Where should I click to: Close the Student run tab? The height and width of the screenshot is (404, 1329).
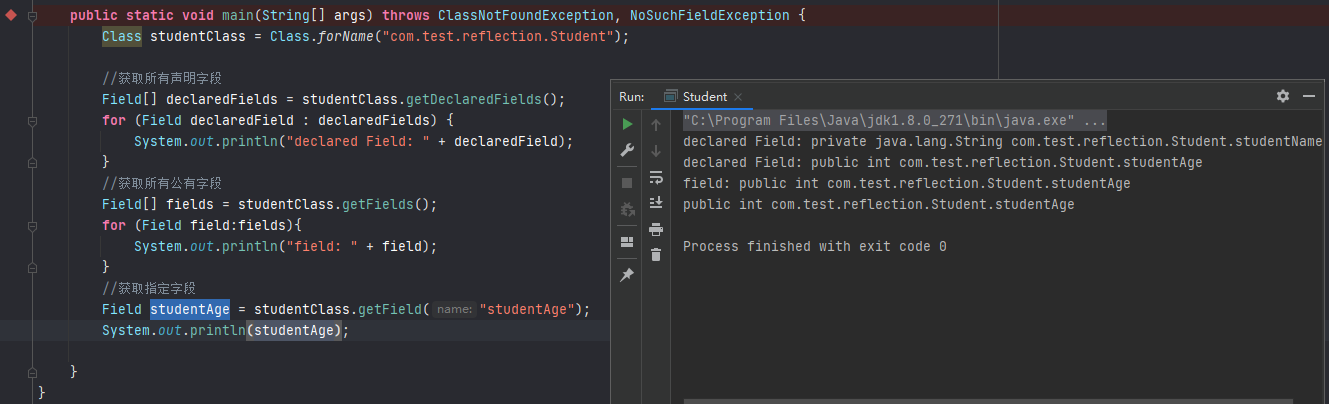(738, 97)
